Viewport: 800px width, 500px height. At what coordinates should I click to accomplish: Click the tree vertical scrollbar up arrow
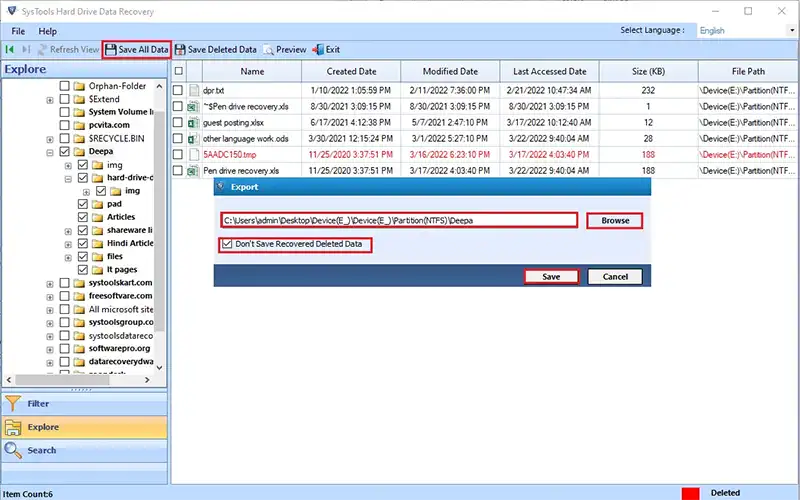coord(160,86)
